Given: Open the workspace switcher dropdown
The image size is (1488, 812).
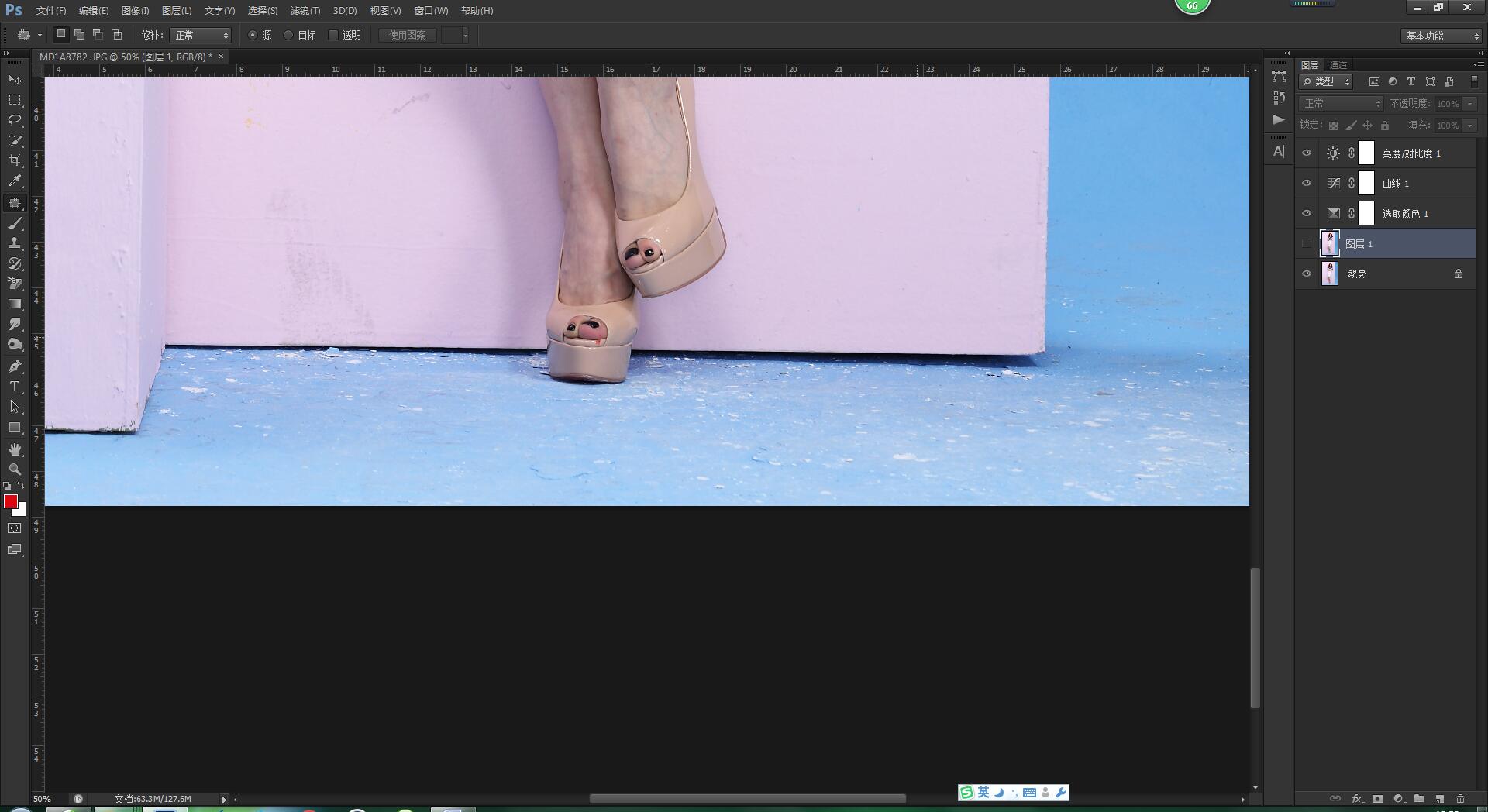Looking at the screenshot, I should tap(1442, 36).
